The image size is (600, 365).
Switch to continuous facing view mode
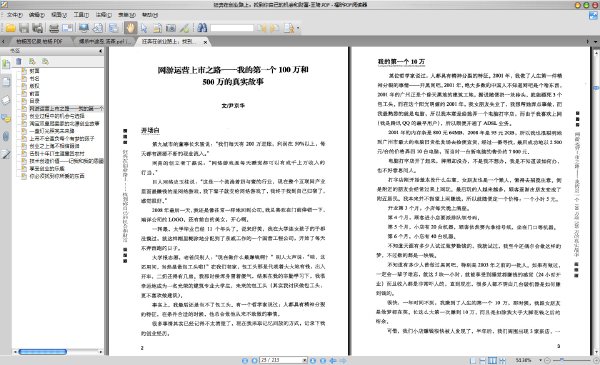pos(502,360)
